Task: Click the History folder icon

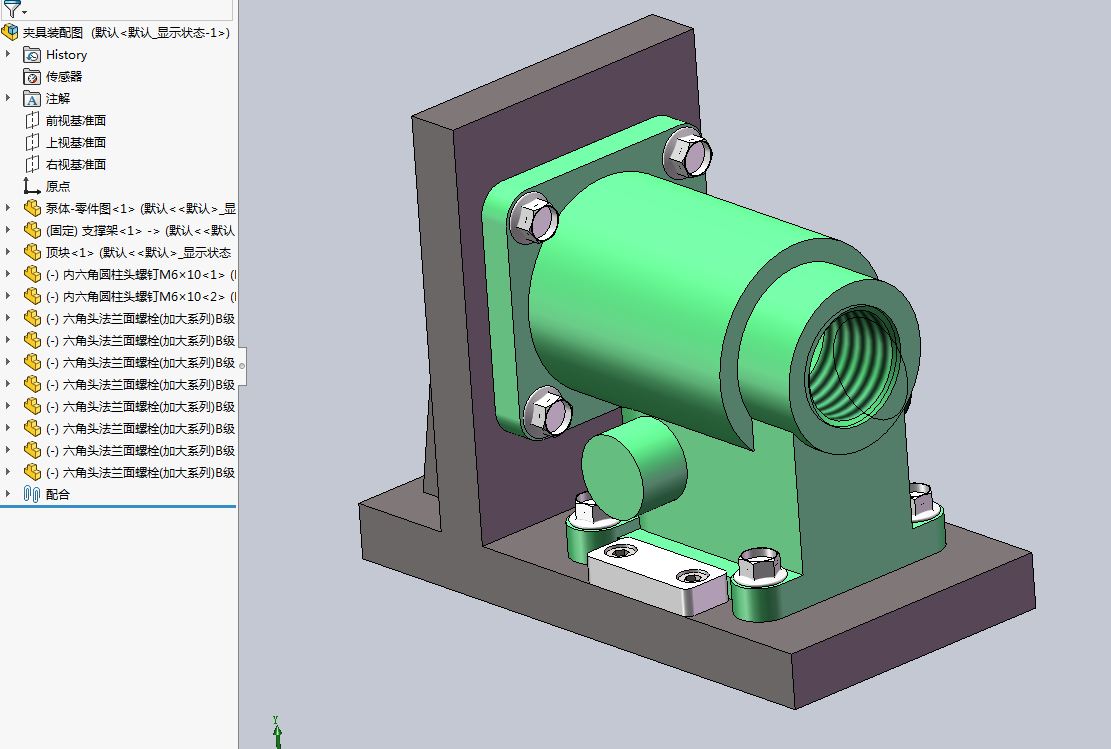Action: (32, 55)
